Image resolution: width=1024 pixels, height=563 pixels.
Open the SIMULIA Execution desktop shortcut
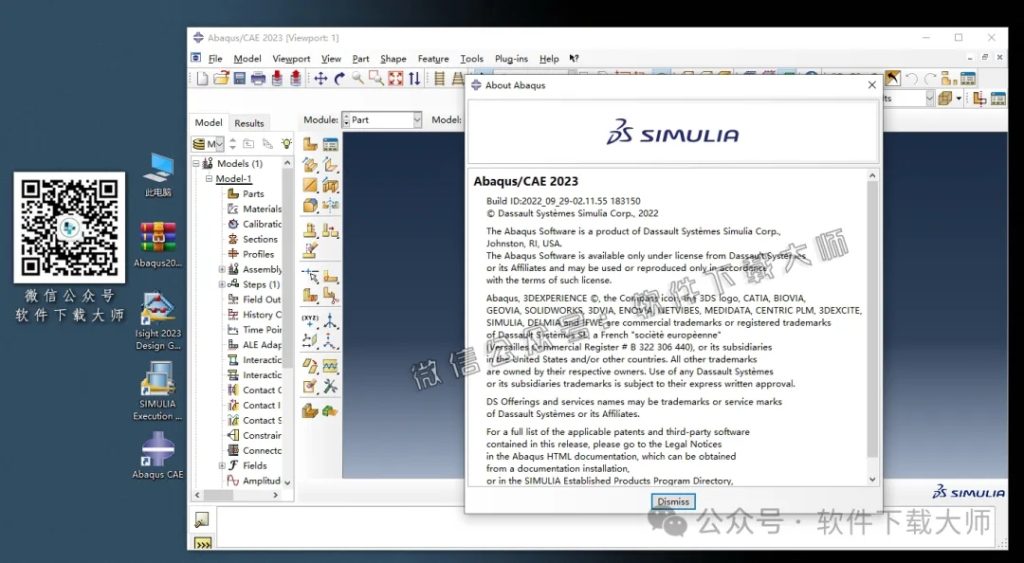(157, 391)
